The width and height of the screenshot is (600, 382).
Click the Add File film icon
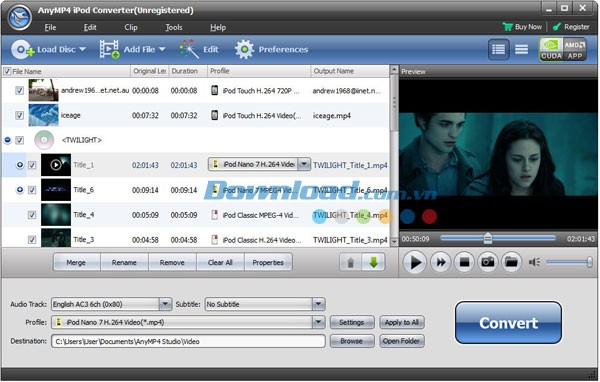(109, 49)
